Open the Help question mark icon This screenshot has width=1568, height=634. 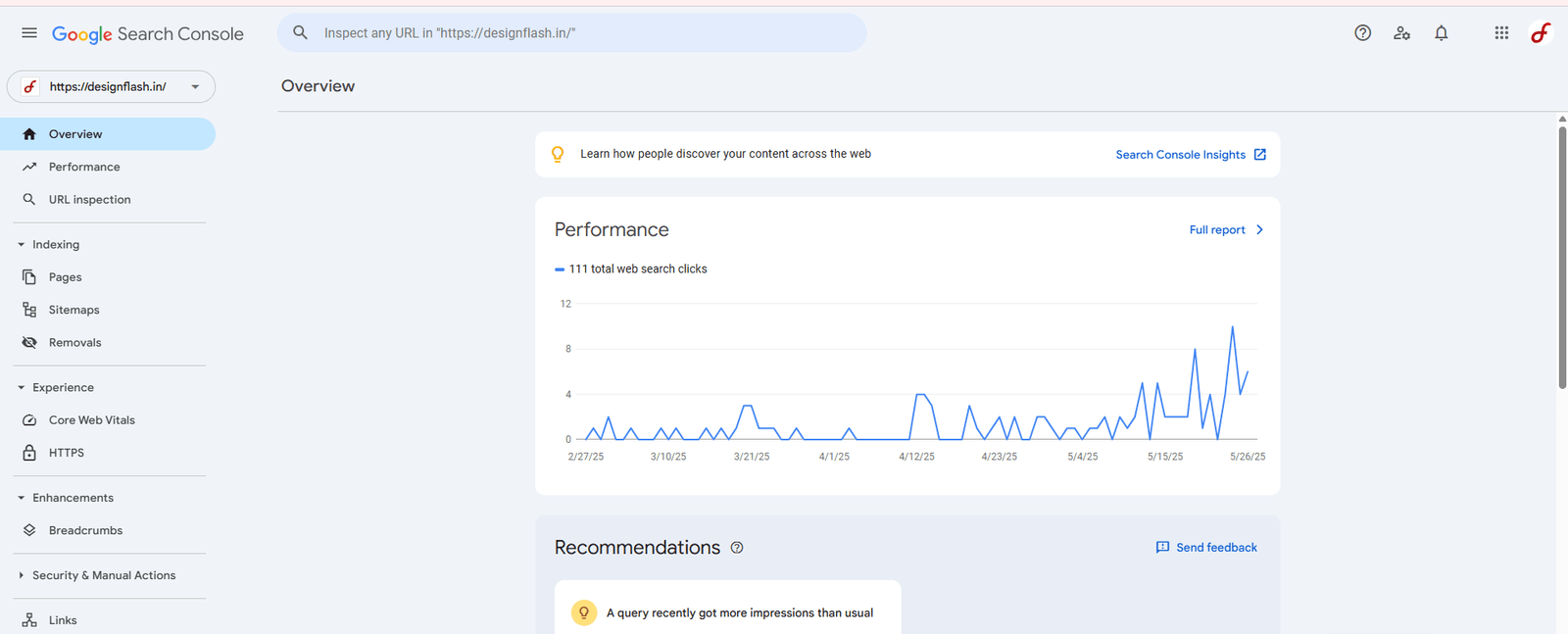(1362, 33)
